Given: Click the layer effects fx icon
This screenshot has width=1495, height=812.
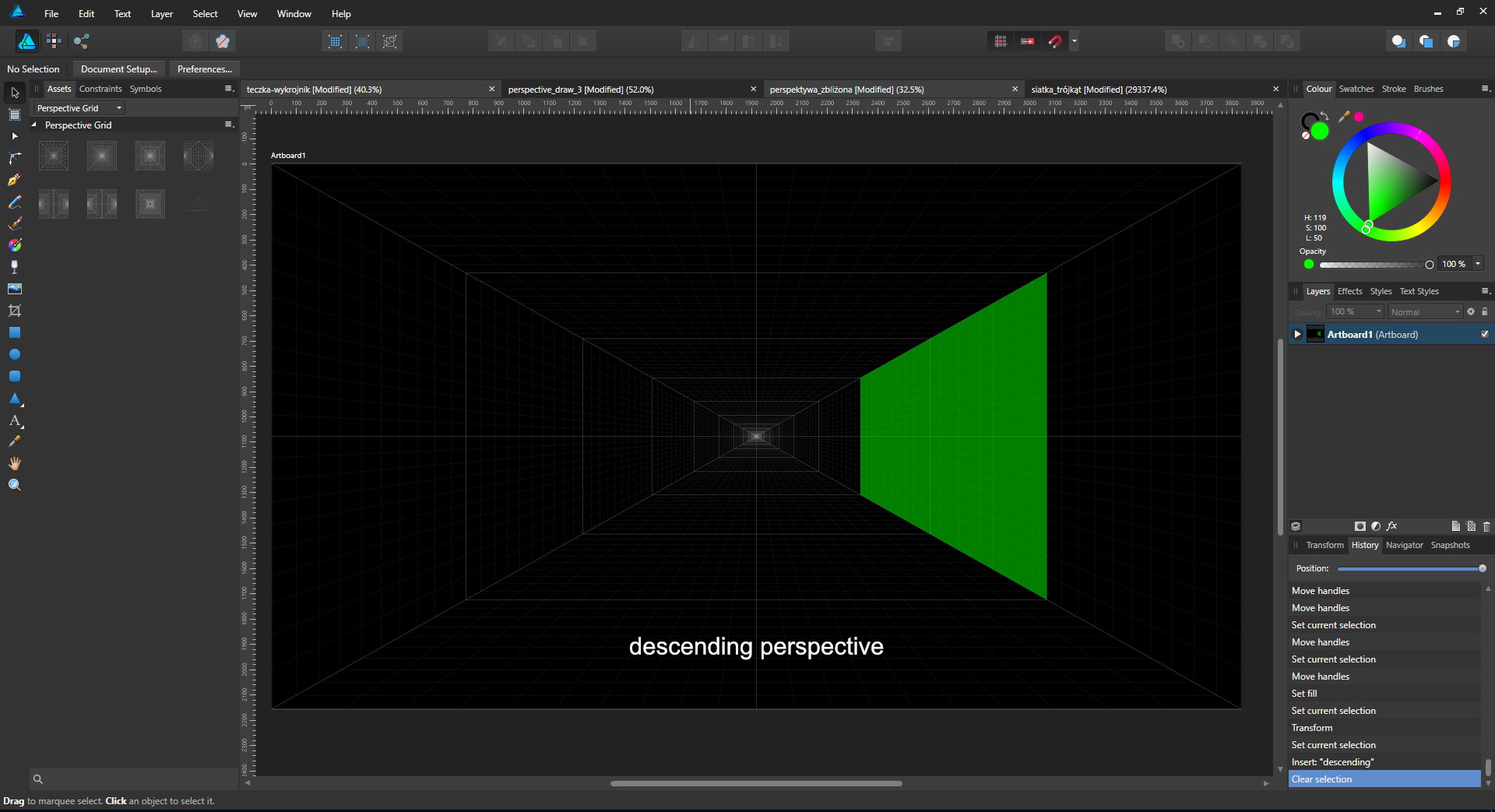Looking at the screenshot, I should coord(1391,526).
